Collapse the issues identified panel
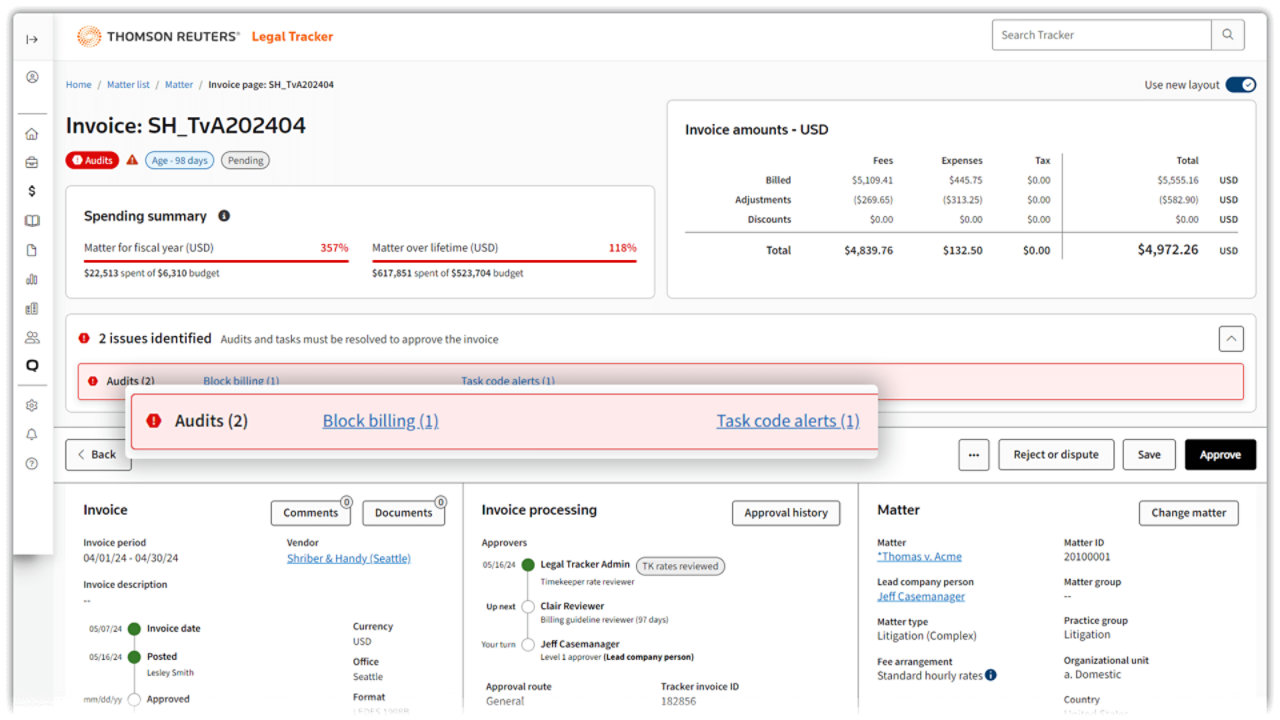This screenshot has height=720, width=1280. coord(1231,339)
